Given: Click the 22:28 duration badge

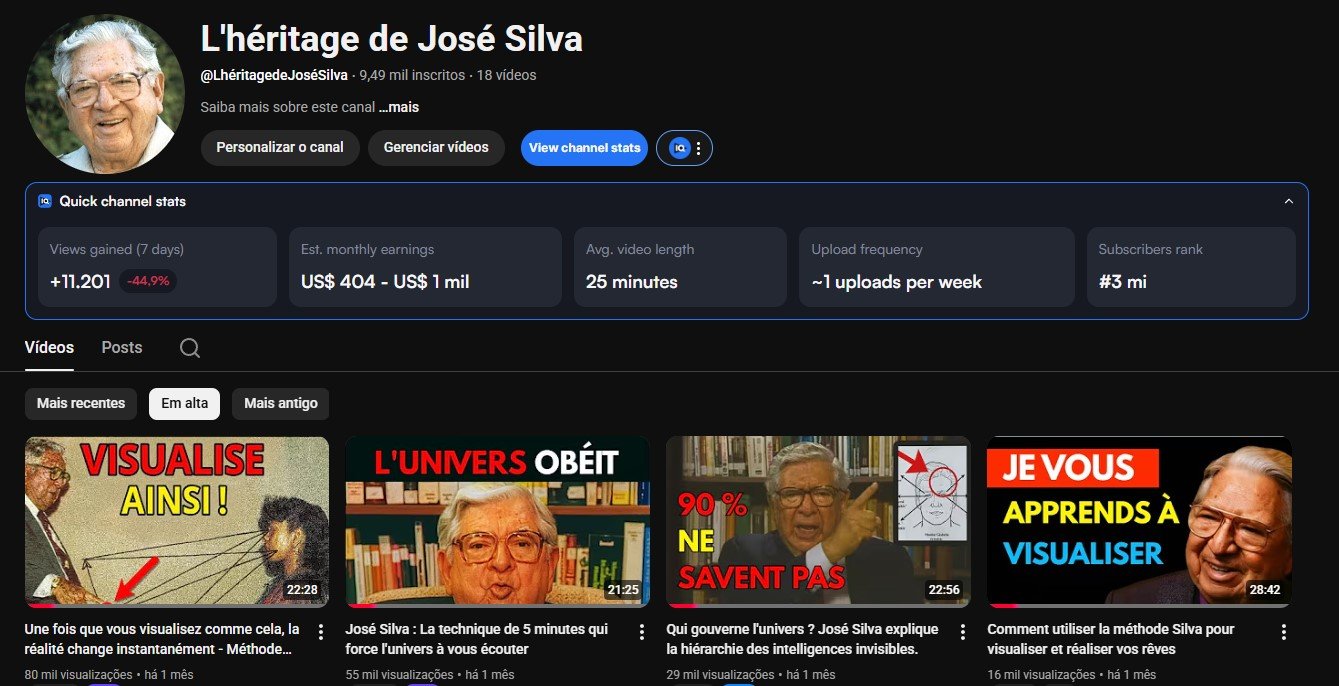Looking at the screenshot, I should 302,590.
